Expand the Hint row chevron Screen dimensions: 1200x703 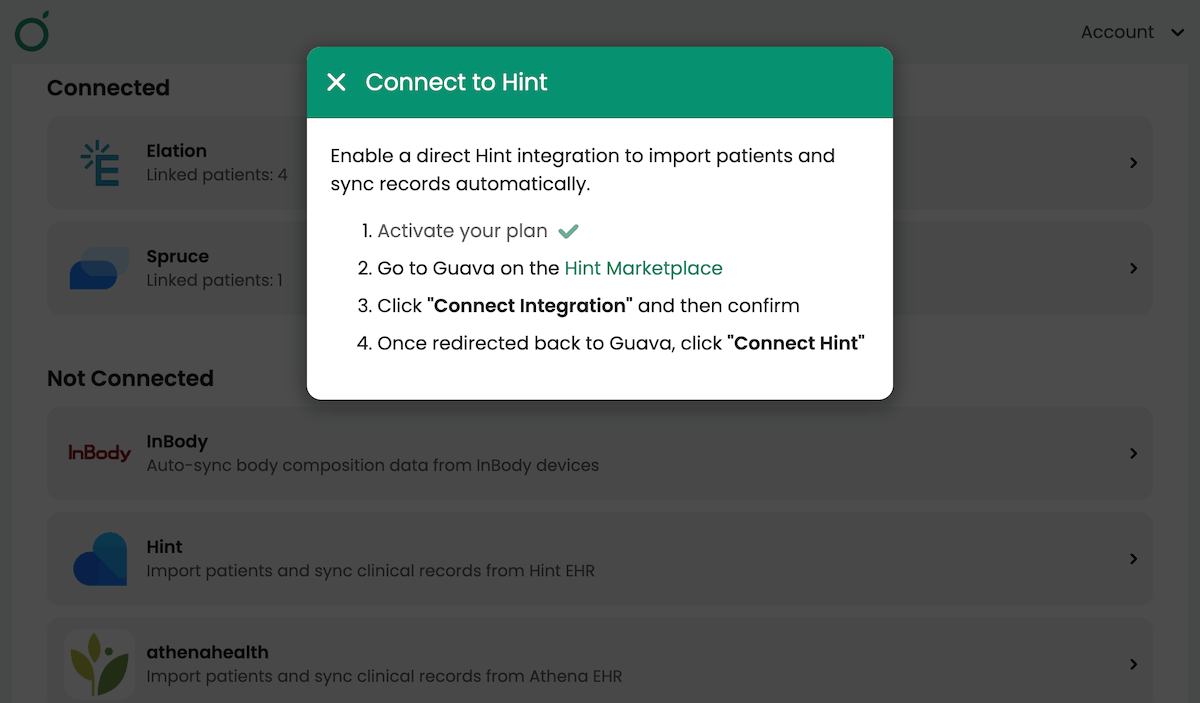[x=1133, y=559]
